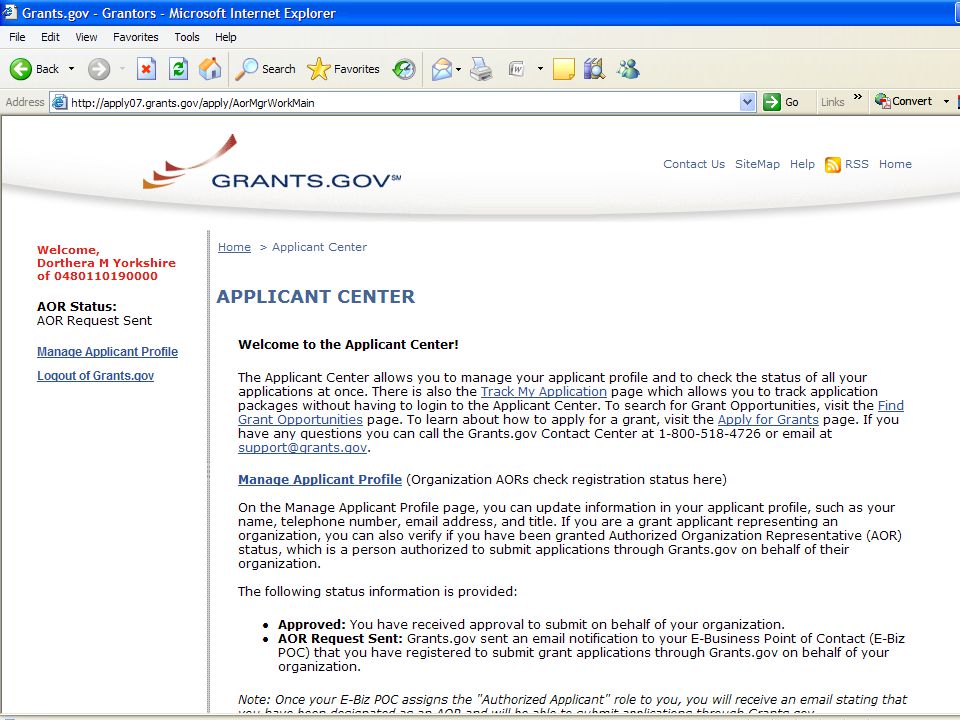Expand the Links toolbar chevron
Screen dimensions: 960x720
tap(858, 97)
